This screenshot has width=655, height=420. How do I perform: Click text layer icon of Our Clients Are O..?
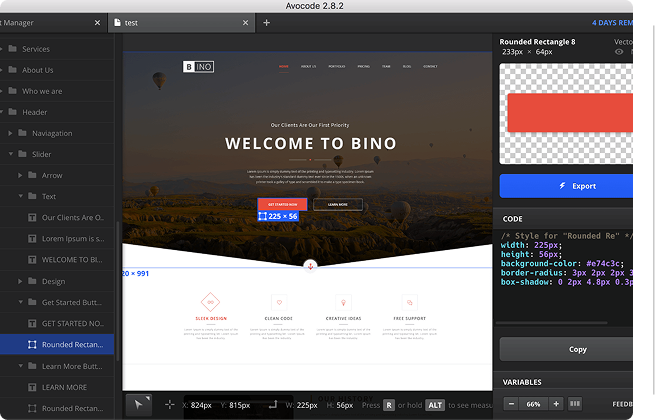[x=32, y=217]
